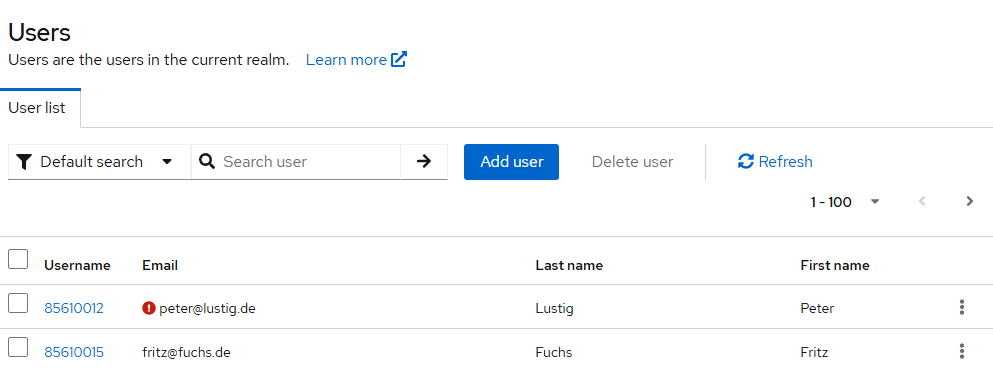Viewport: 993px width, 372px height.
Task: Go to the next page of users
Action: click(x=970, y=202)
